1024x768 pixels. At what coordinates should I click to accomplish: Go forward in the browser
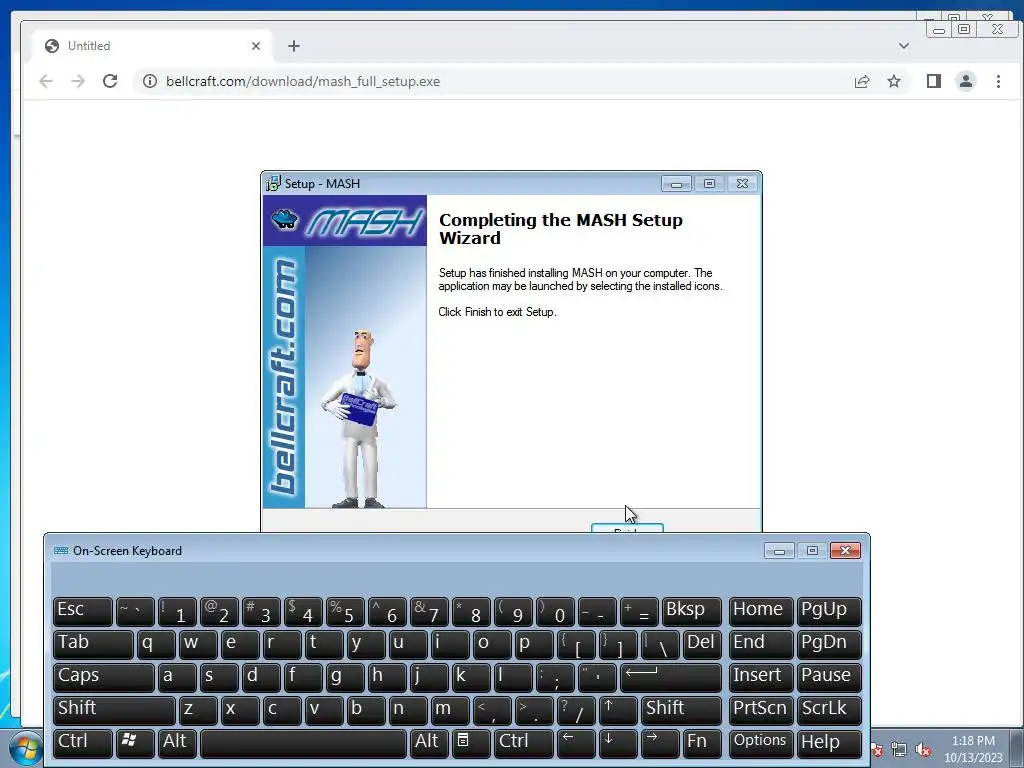[78, 81]
